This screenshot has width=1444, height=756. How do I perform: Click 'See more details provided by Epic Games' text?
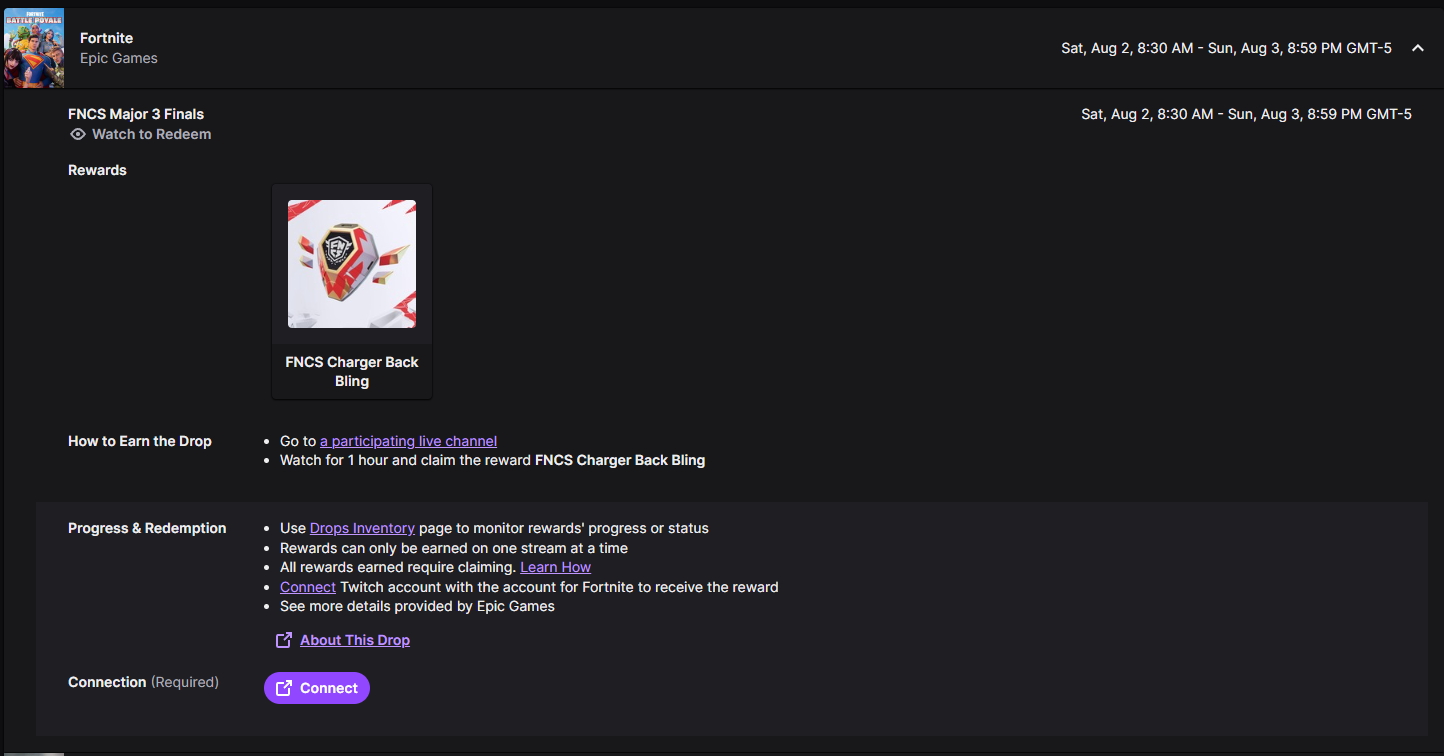pos(417,606)
